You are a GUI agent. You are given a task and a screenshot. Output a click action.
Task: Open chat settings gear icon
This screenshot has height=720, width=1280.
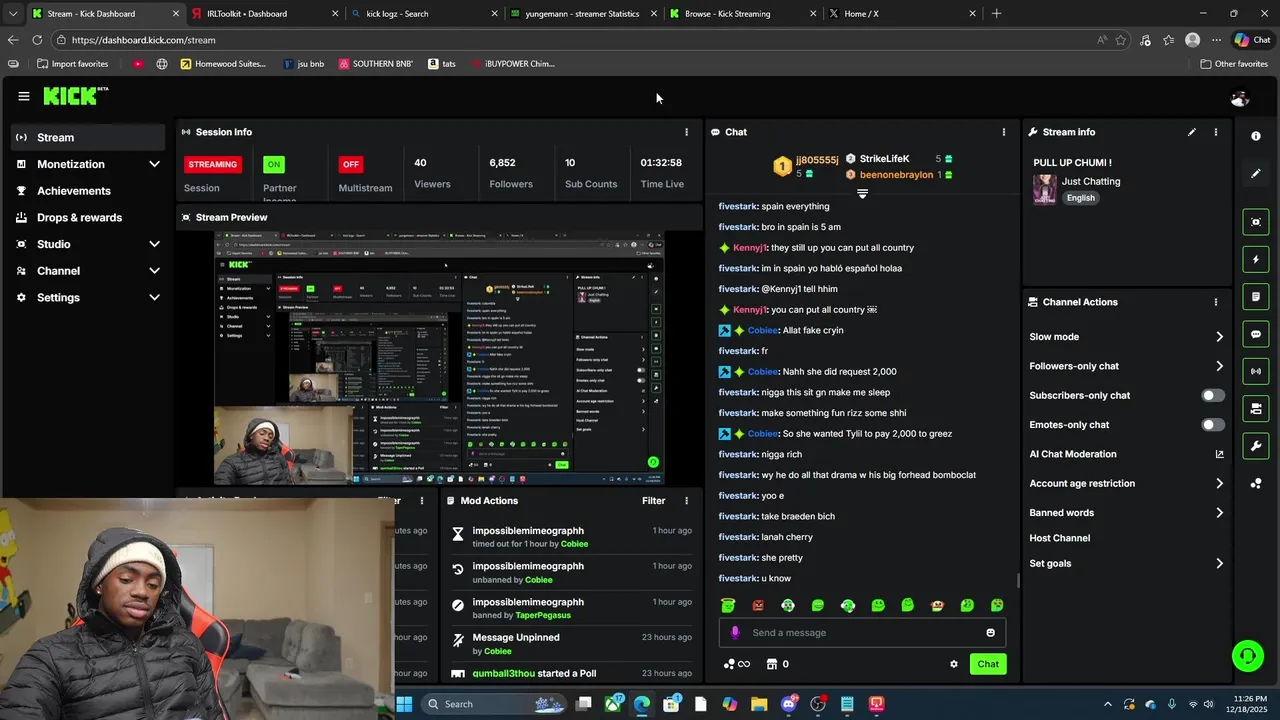[x=954, y=664]
